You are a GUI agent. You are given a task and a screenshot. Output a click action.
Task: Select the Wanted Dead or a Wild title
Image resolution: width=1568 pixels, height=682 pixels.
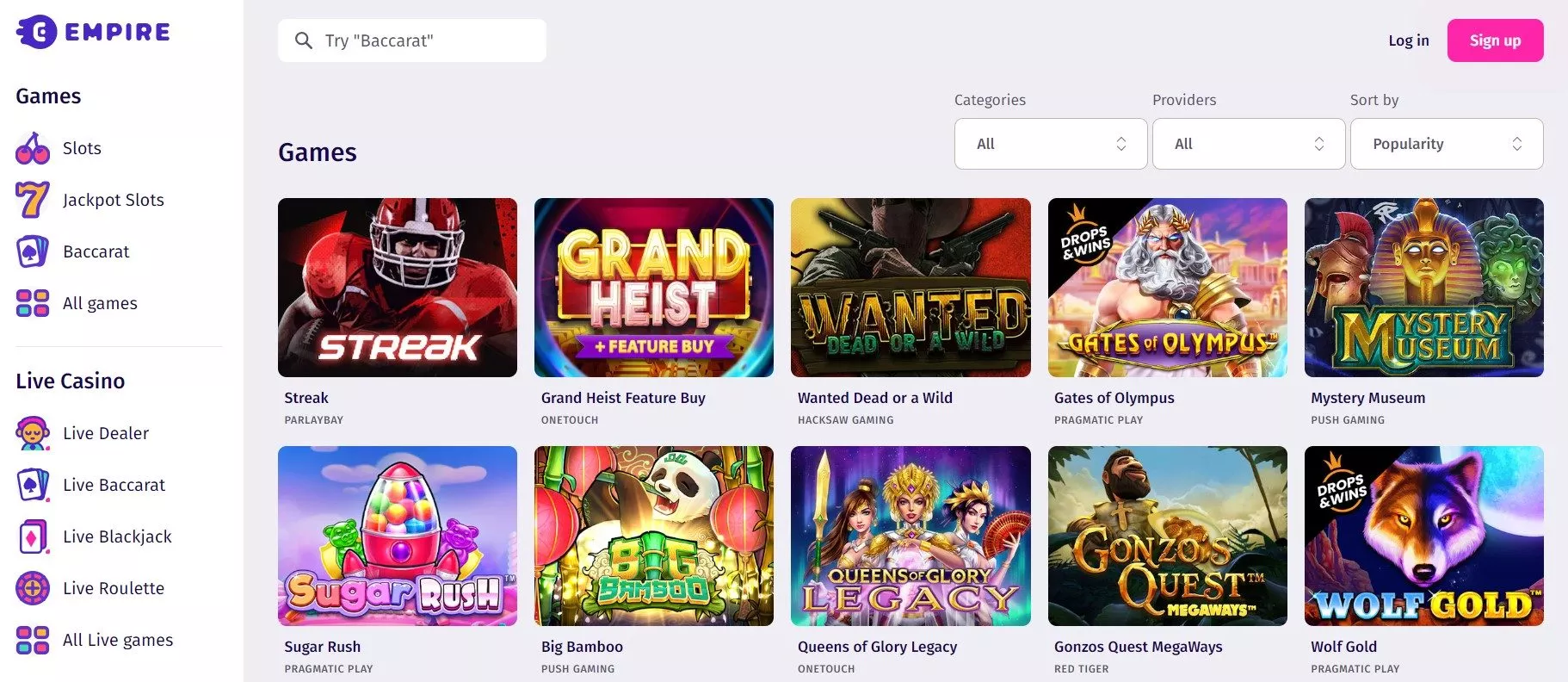[x=875, y=398]
